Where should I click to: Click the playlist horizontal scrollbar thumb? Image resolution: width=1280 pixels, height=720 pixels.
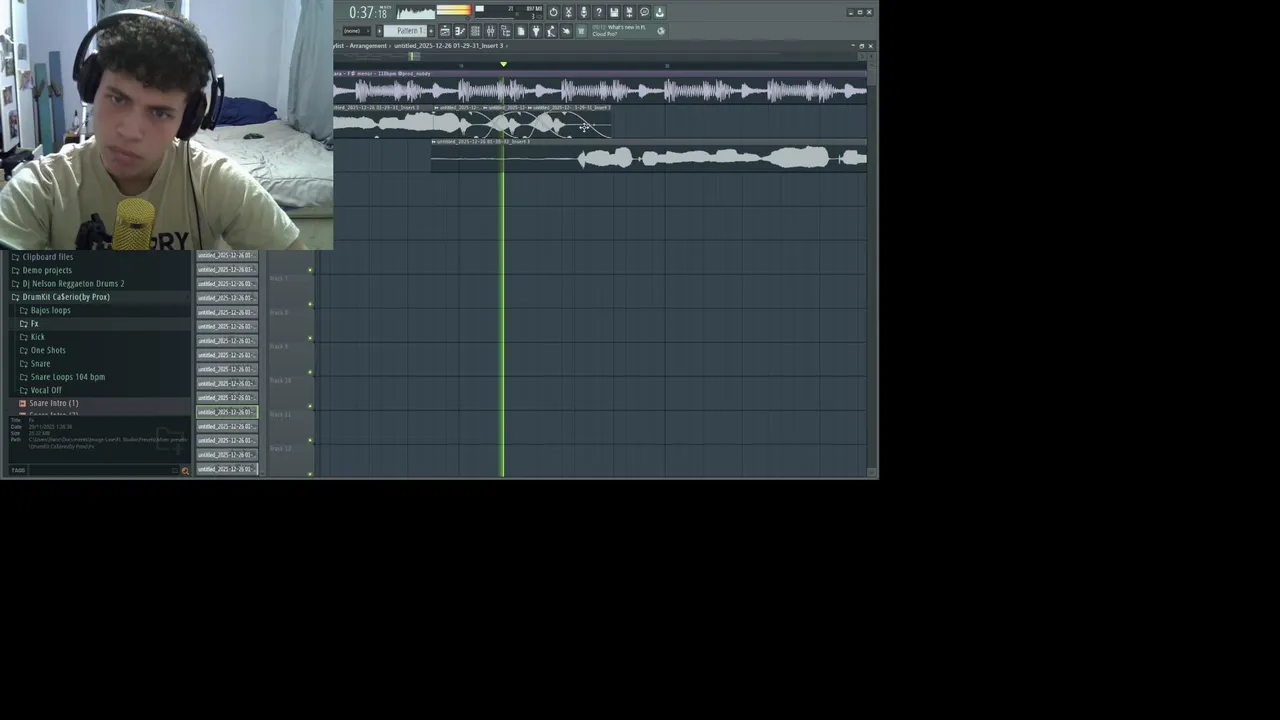[412, 56]
